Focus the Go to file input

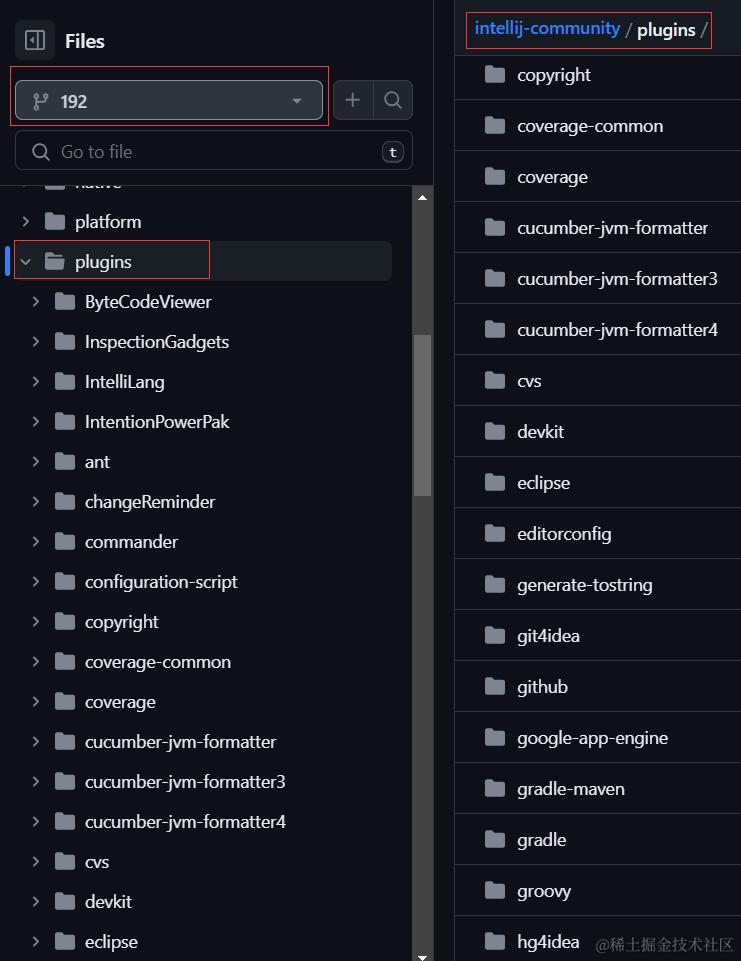pyautogui.click(x=213, y=151)
